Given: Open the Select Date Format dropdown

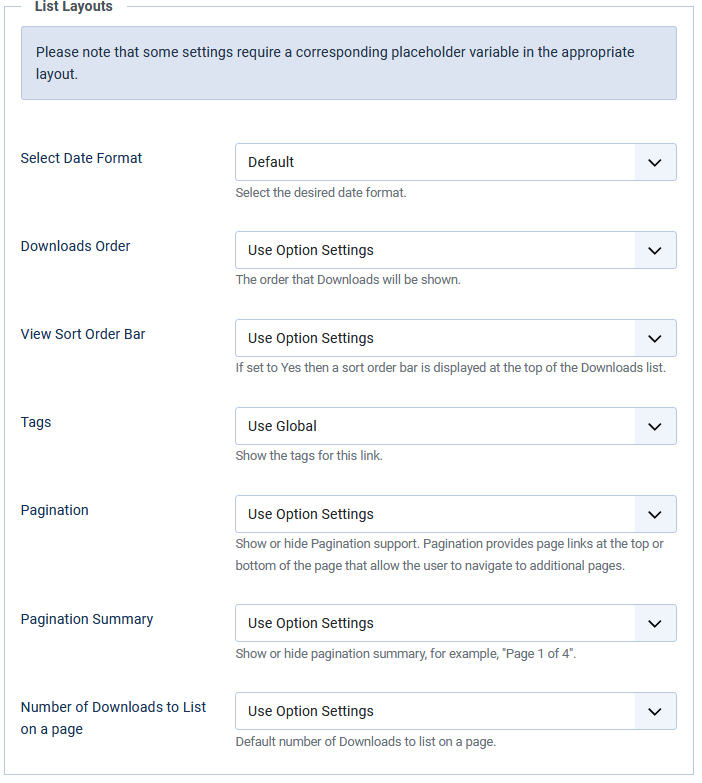Looking at the screenshot, I should click(x=455, y=162).
